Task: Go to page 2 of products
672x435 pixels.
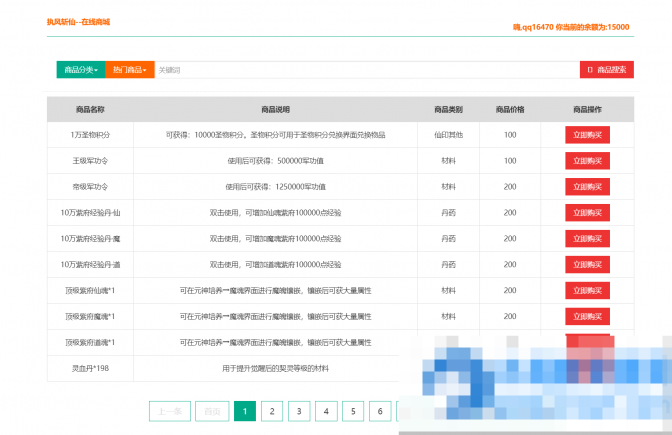Action: click(x=271, y=410)
